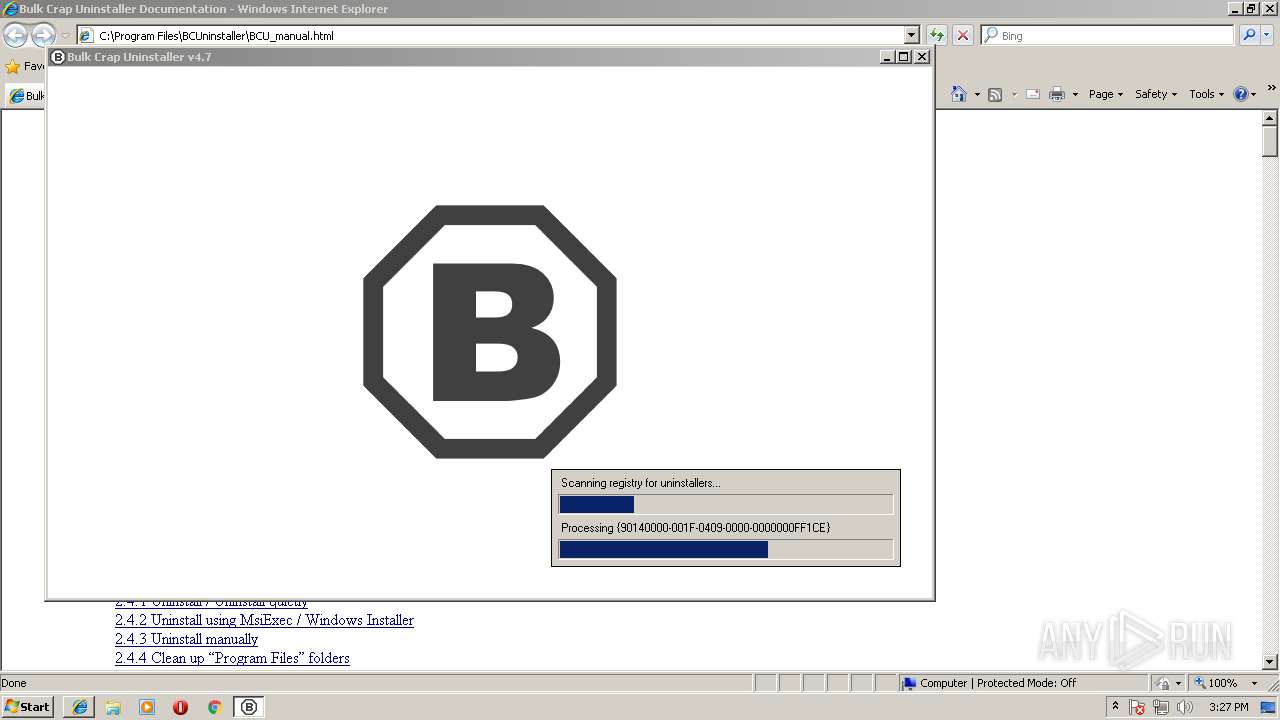Open the Chrome taskbar icon
The height and width of the screenshot is (720, 1280).
click(214, 707)
